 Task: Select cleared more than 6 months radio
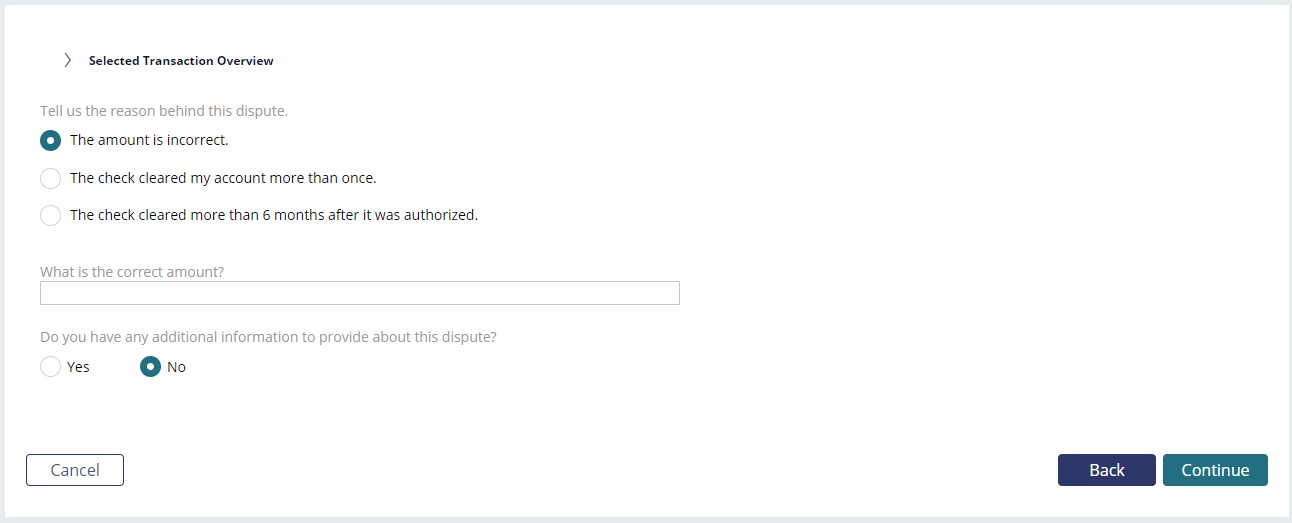pos(50,215)
